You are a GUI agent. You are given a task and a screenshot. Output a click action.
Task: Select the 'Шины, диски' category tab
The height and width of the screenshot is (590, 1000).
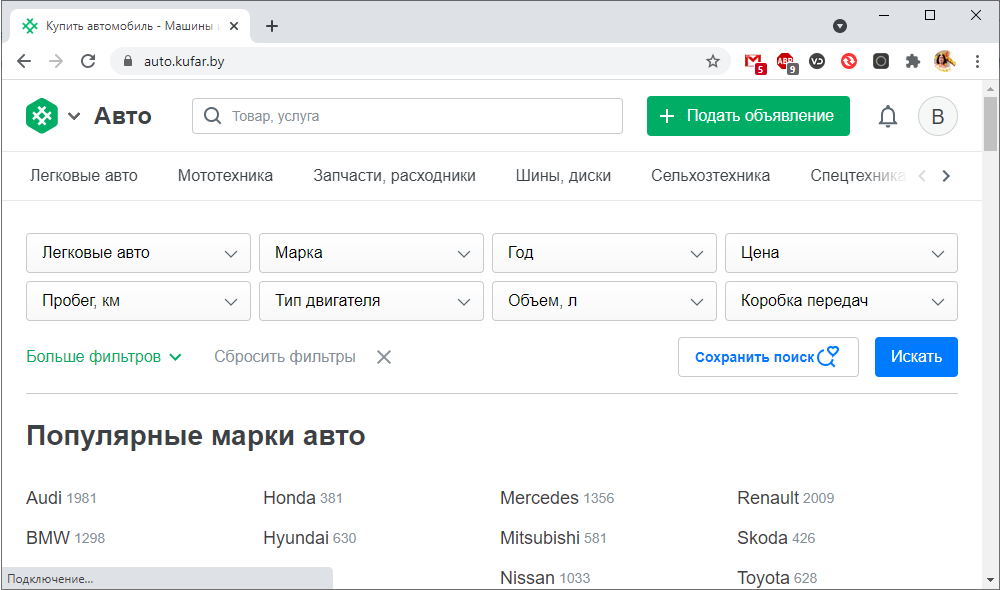[563, 176]
